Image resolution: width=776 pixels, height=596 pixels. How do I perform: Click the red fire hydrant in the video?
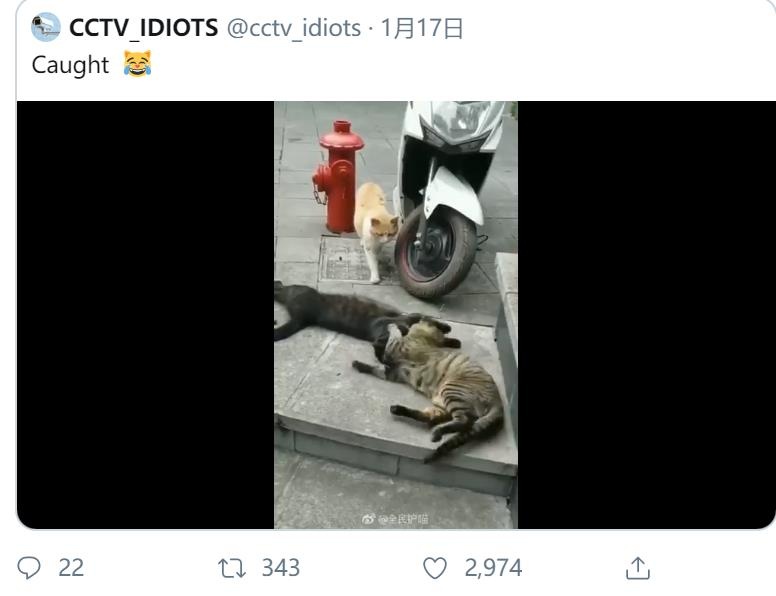coord(339,176)
